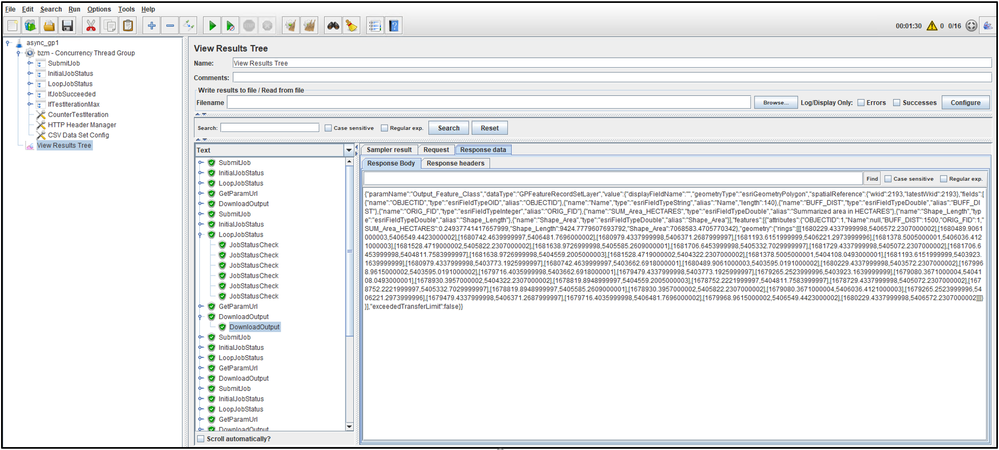Click the Filename input field

(488, 102)
